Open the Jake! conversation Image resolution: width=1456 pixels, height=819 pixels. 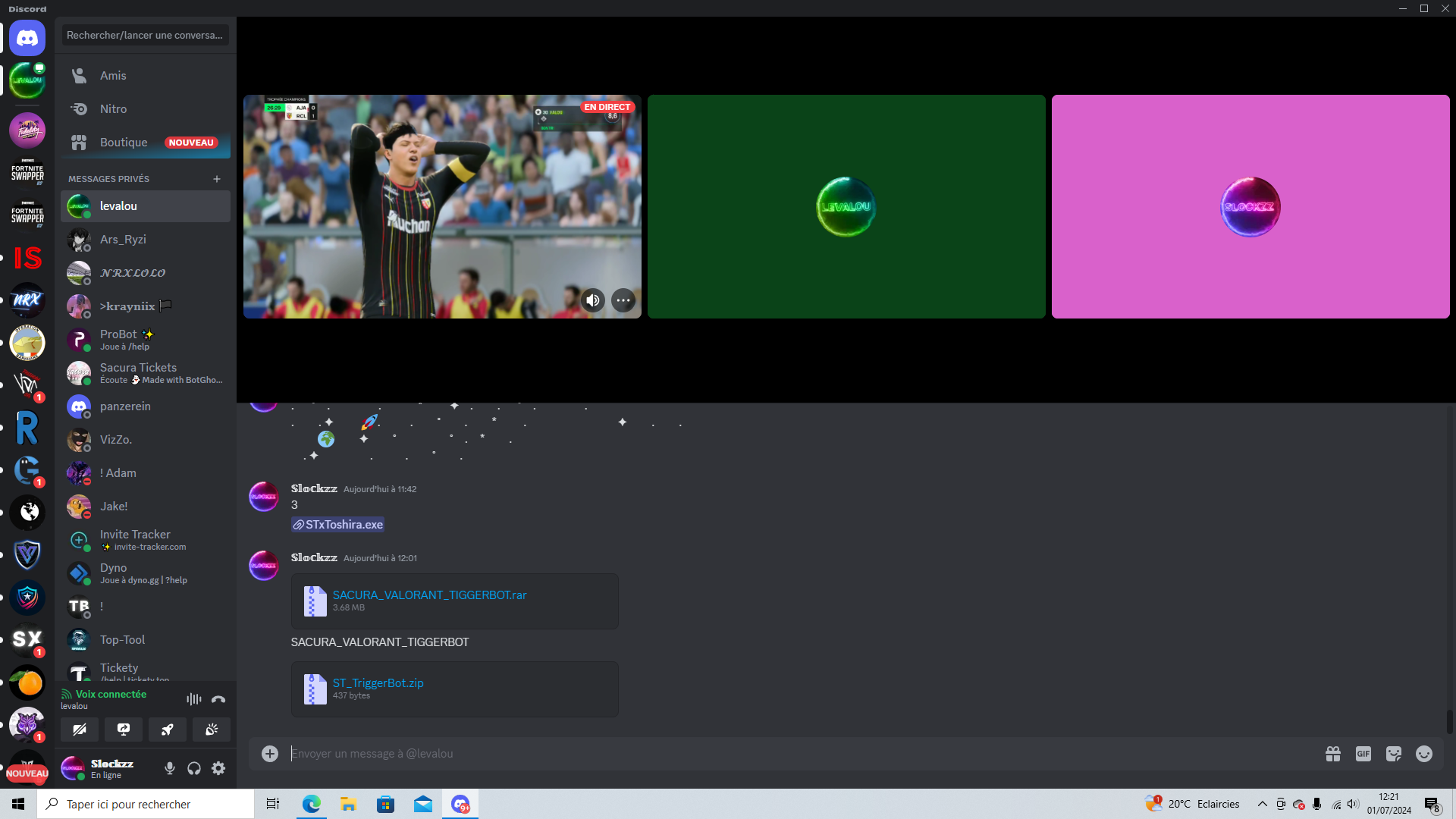pos(146,507)
